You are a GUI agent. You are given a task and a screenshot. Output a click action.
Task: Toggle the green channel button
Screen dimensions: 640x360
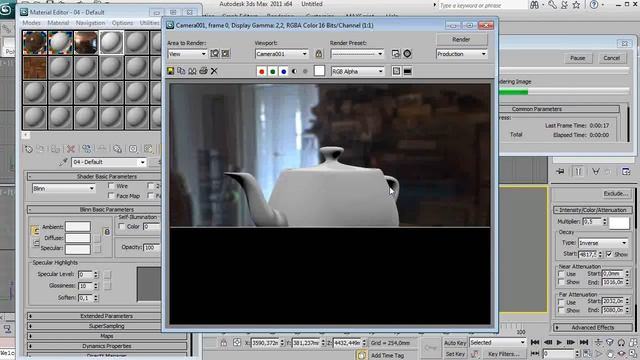[273, 71]
